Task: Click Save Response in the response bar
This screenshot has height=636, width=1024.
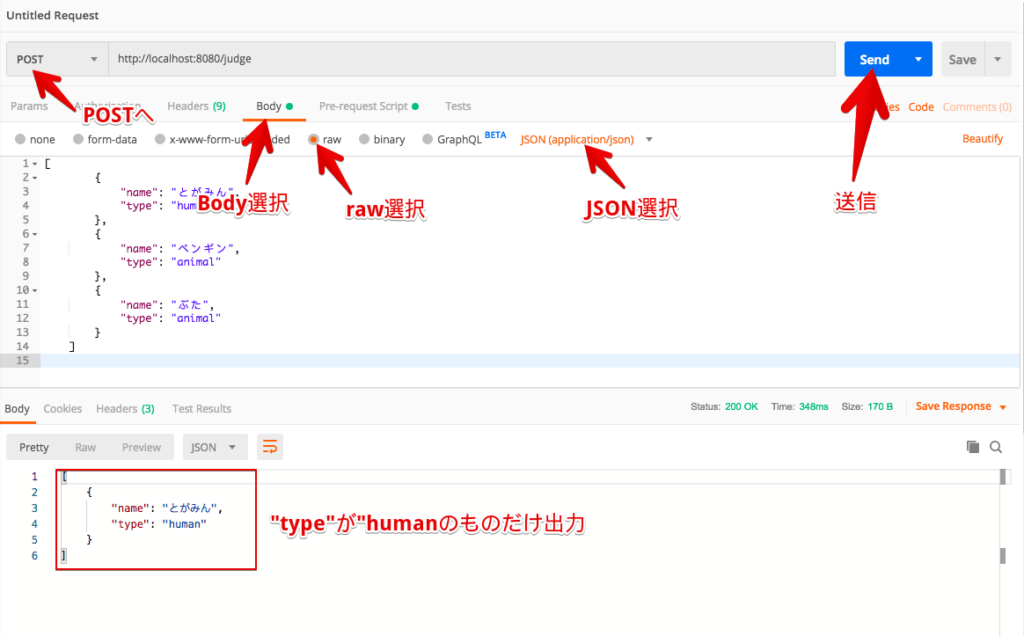Action: point(953,406)
